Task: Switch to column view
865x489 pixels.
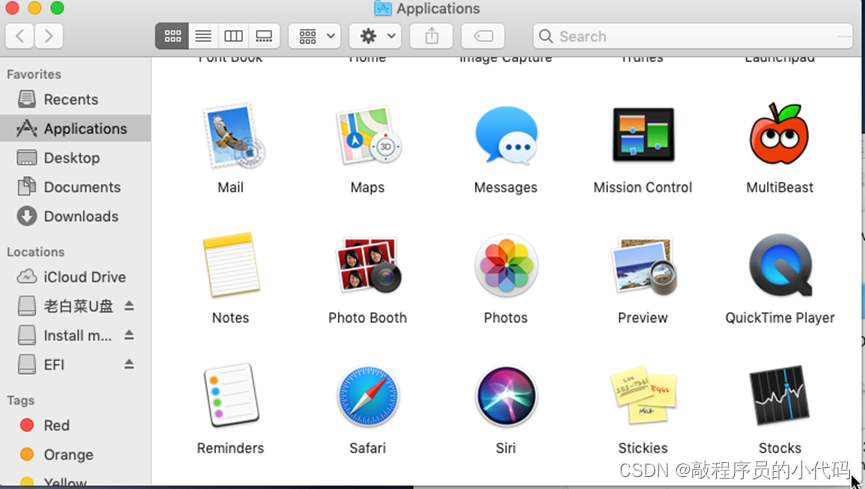Action: pos(233,36)
